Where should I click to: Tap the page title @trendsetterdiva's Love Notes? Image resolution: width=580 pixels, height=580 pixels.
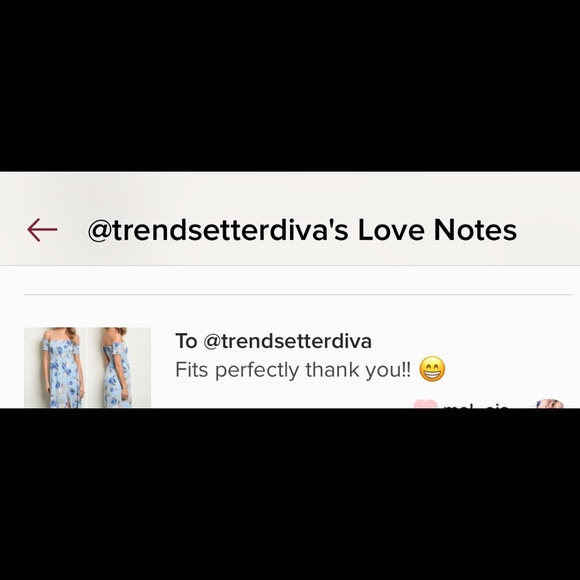pyautogui.click(x=302, y=230)
